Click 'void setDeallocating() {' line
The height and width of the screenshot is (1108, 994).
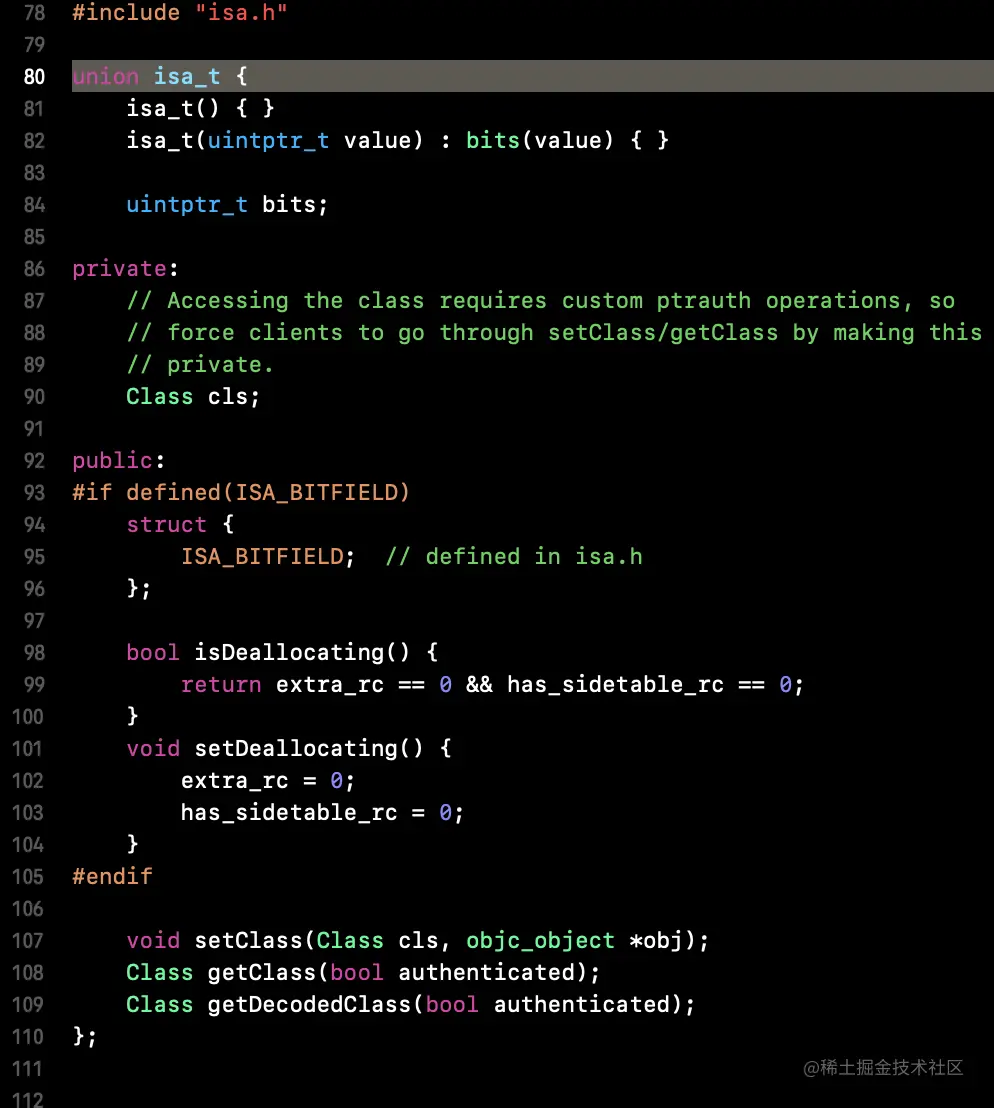point(289,748)
